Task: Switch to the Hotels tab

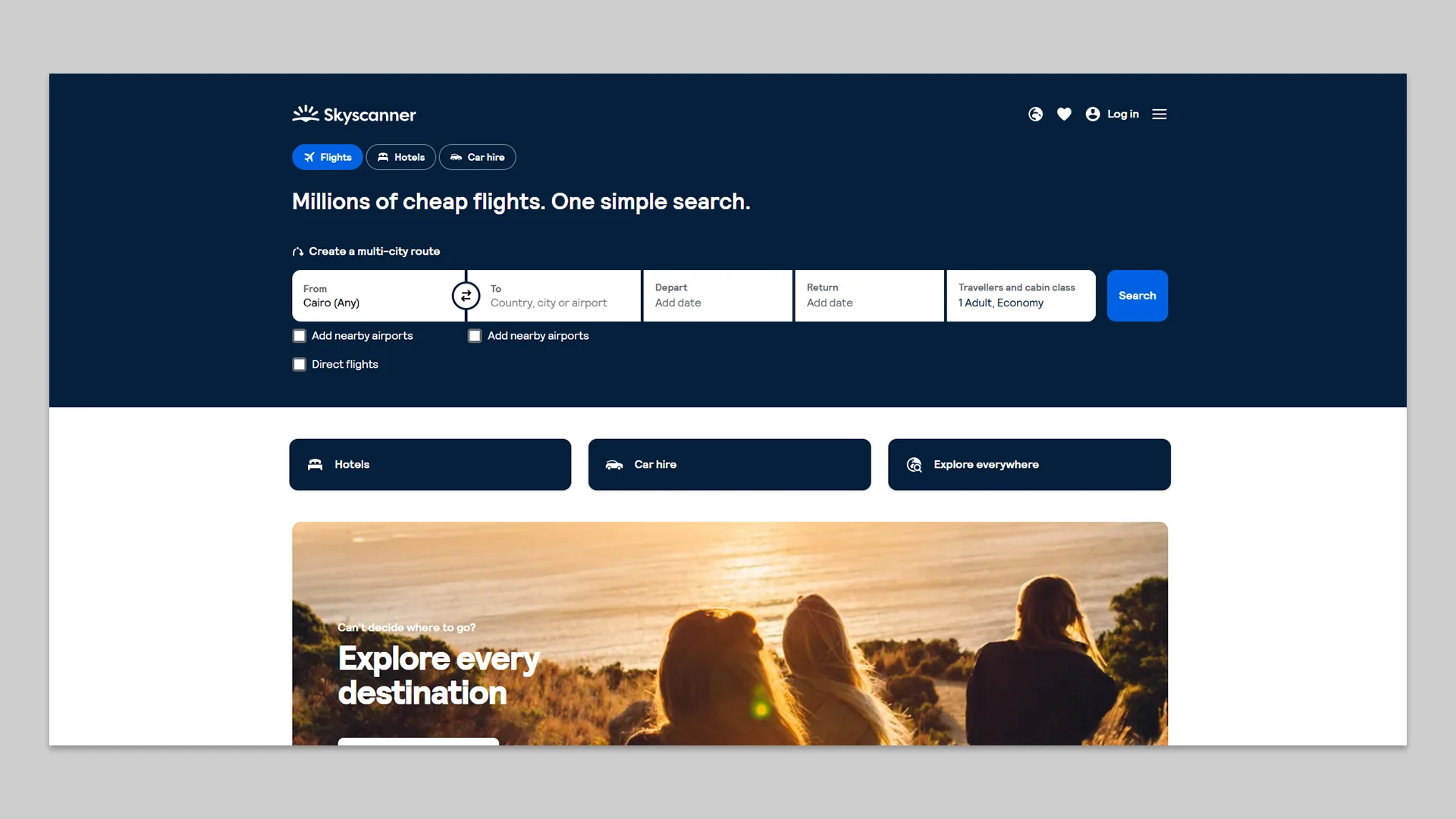Action: pos(401,157)
